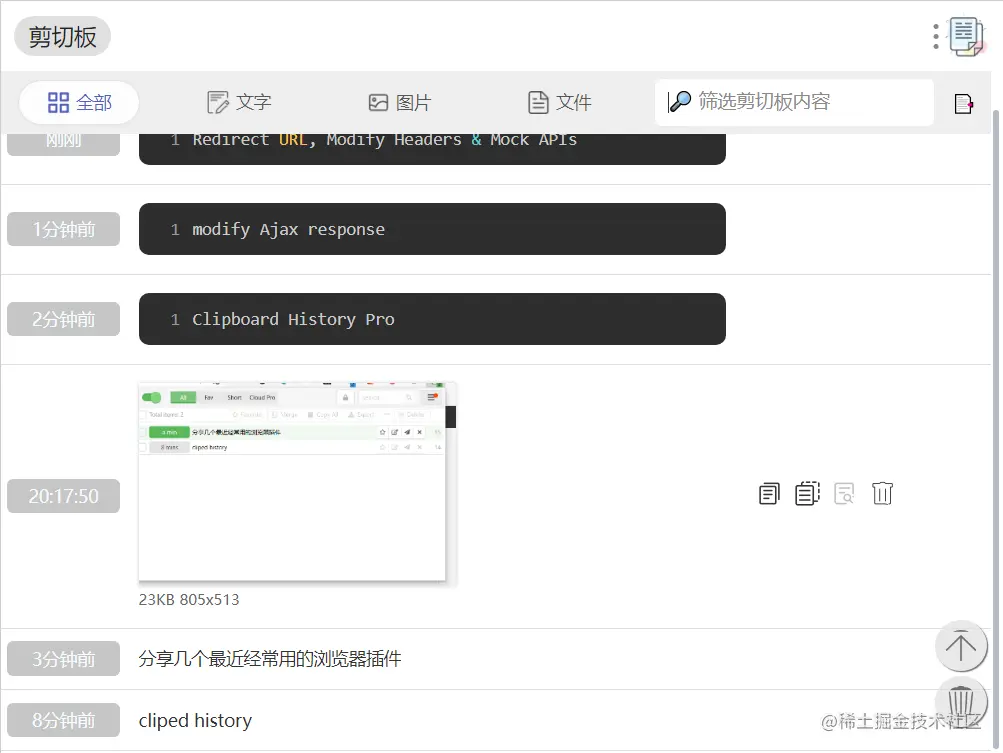The height and width of the screenshot is (753, 1003).
Task: Click the 剪切板 title badge
Action: pos(62,36)
